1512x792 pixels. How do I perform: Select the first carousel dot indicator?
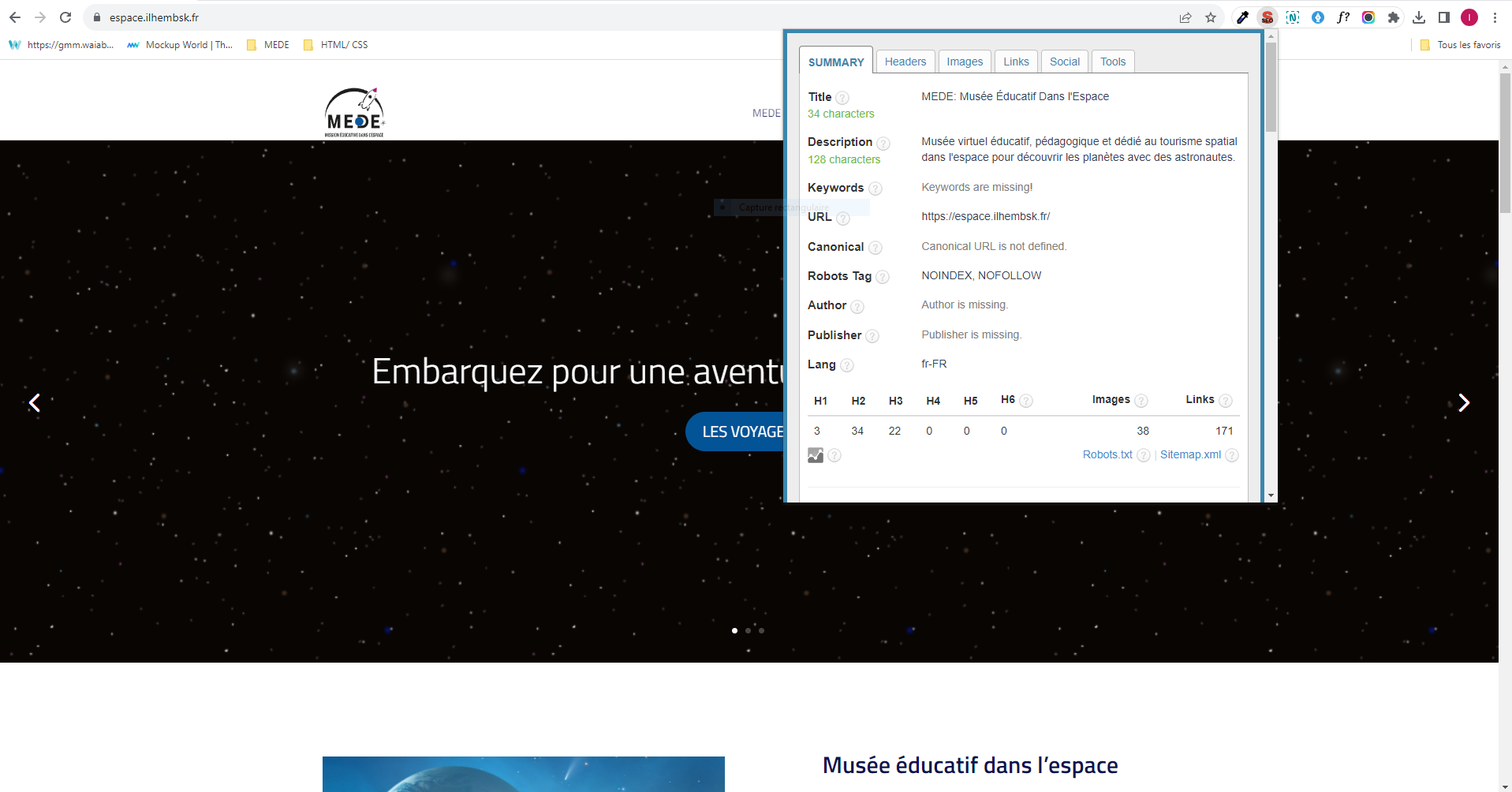click(x=734, y=630)
